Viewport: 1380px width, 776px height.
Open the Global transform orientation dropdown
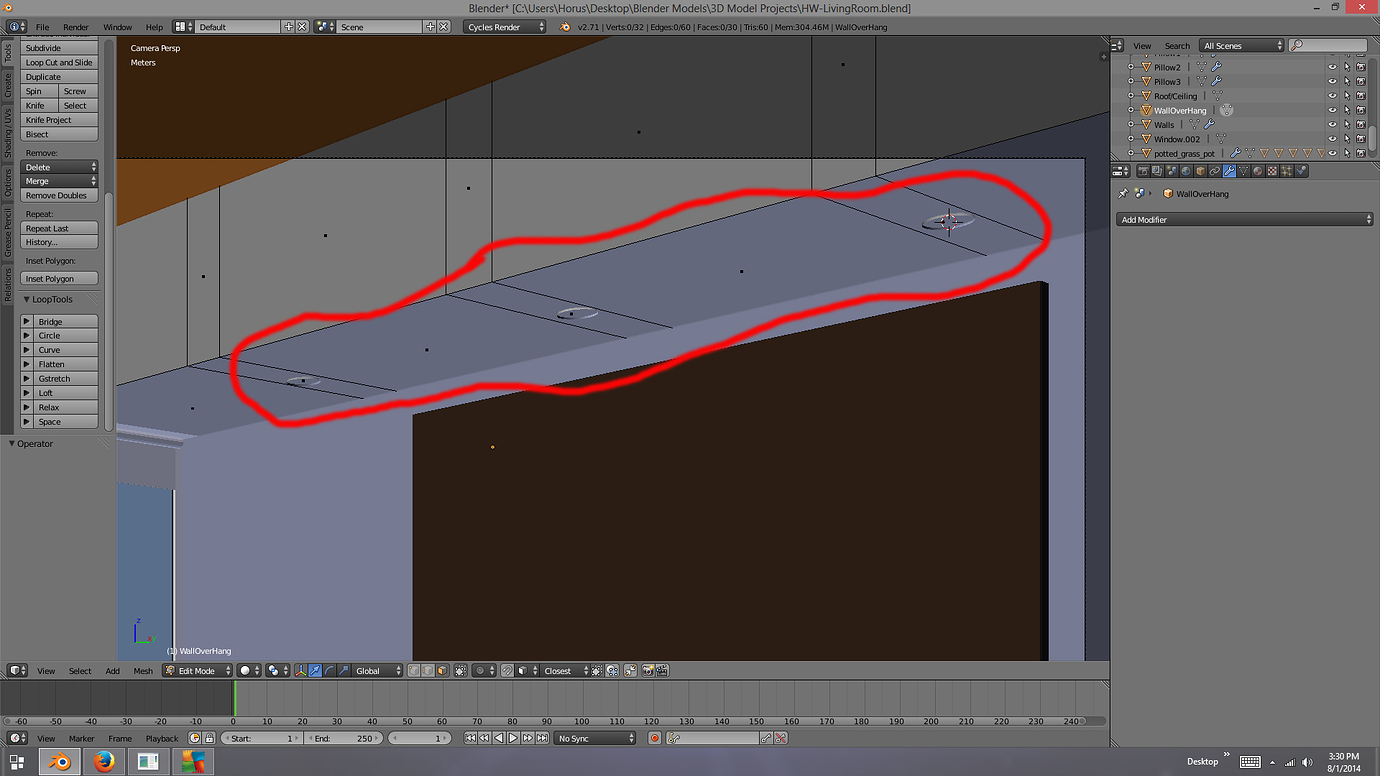coord(378,671)
